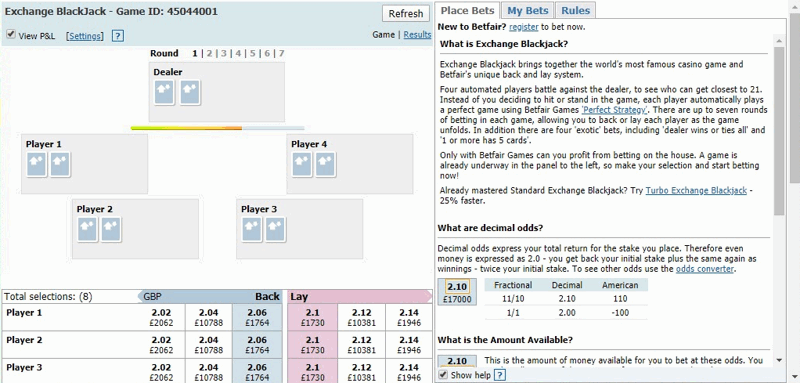
Task: Click Player 1's first face-down card
Action: pyautogui.click(x=37, y=165)
